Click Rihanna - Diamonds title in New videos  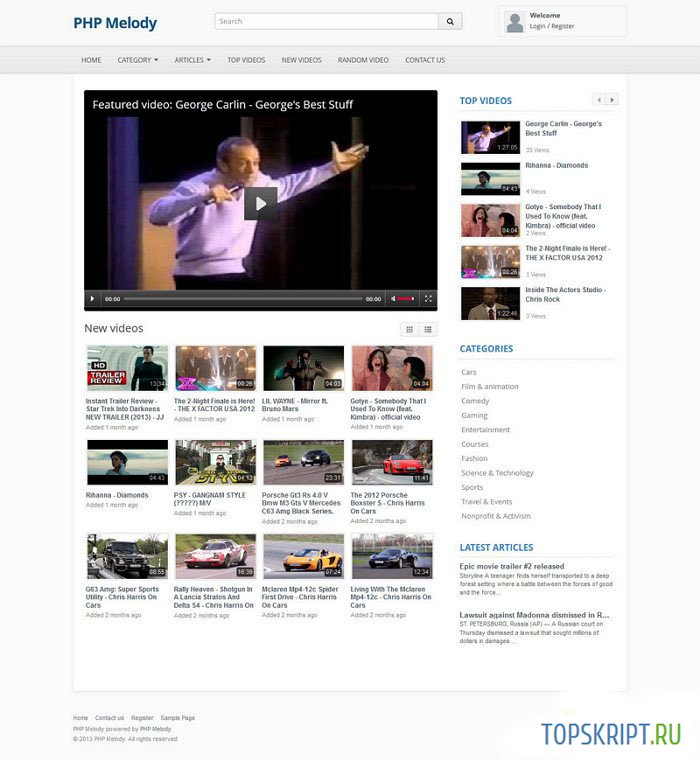pyautogui.click(x=117, y=495)
